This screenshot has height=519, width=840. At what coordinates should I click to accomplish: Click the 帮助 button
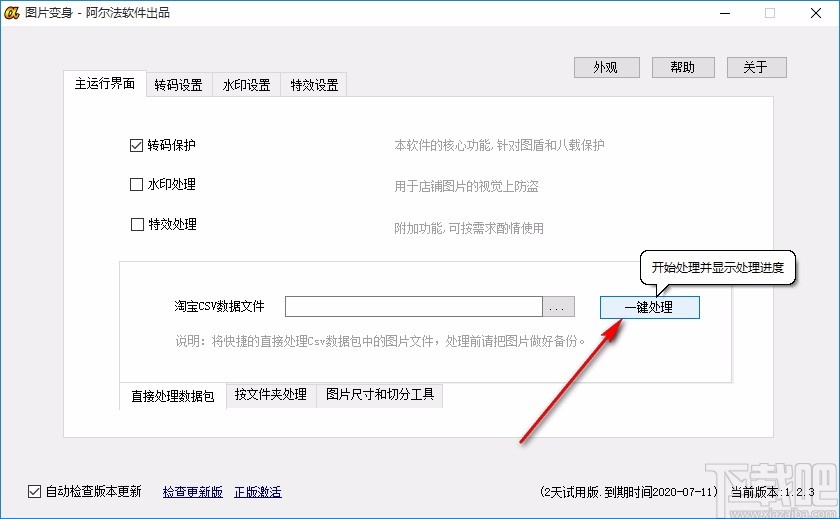click(x=683, y=67)
